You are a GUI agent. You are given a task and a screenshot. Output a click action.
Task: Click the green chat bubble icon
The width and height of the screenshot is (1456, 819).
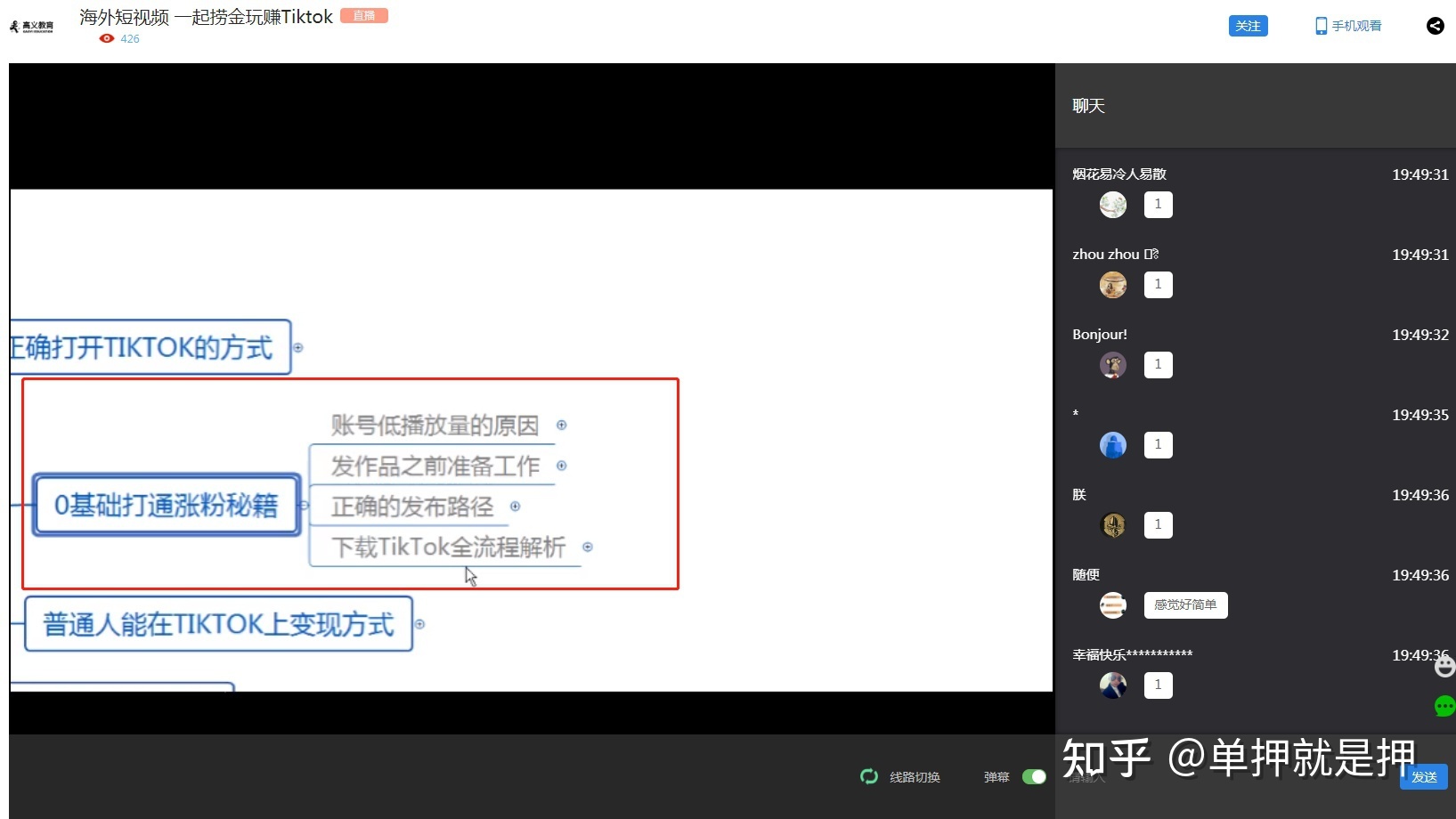[x=1444, y=706]
